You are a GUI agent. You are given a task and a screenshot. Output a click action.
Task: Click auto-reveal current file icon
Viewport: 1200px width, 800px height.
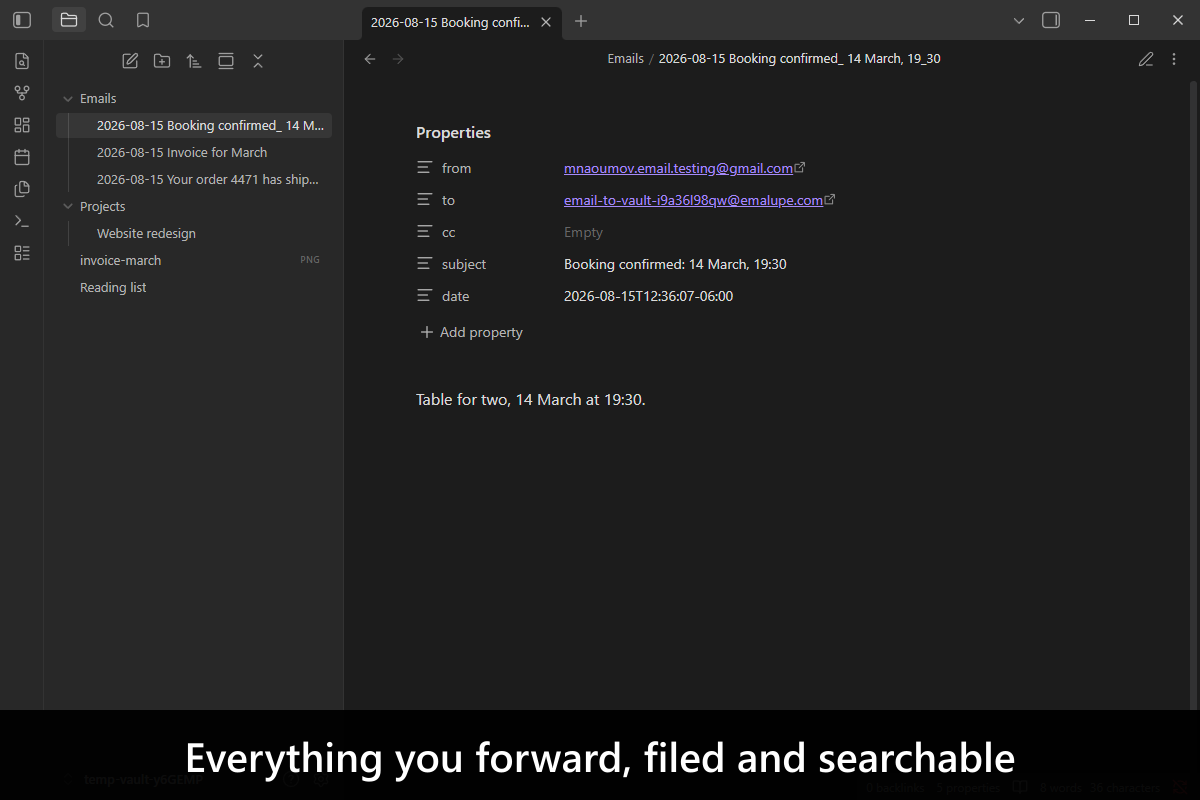[226, 61]
